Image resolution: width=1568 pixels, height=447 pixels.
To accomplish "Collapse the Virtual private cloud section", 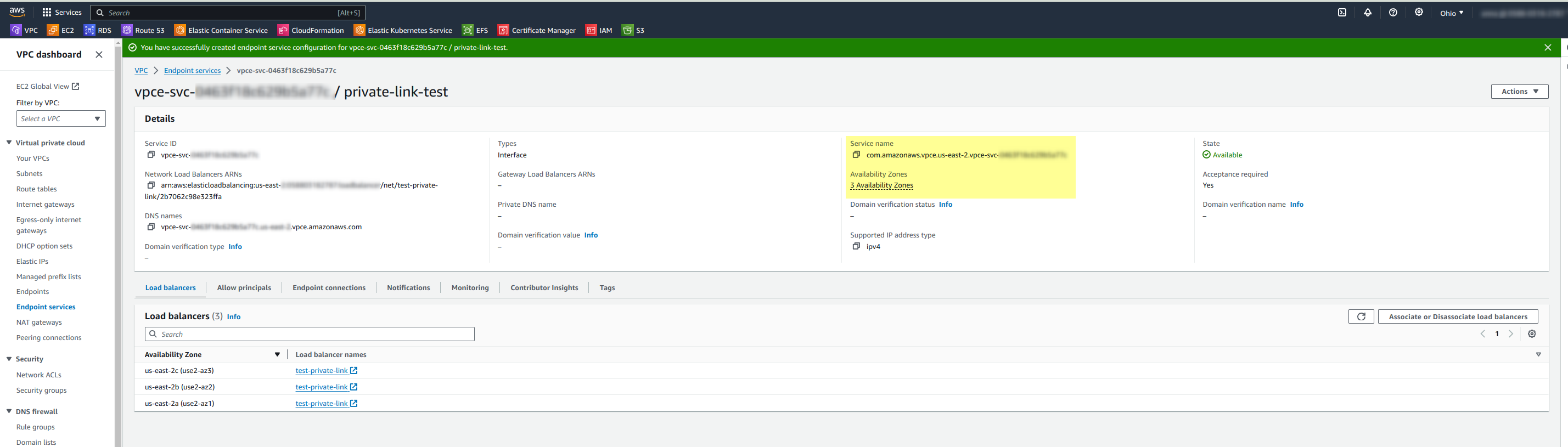I will (9, 143).
